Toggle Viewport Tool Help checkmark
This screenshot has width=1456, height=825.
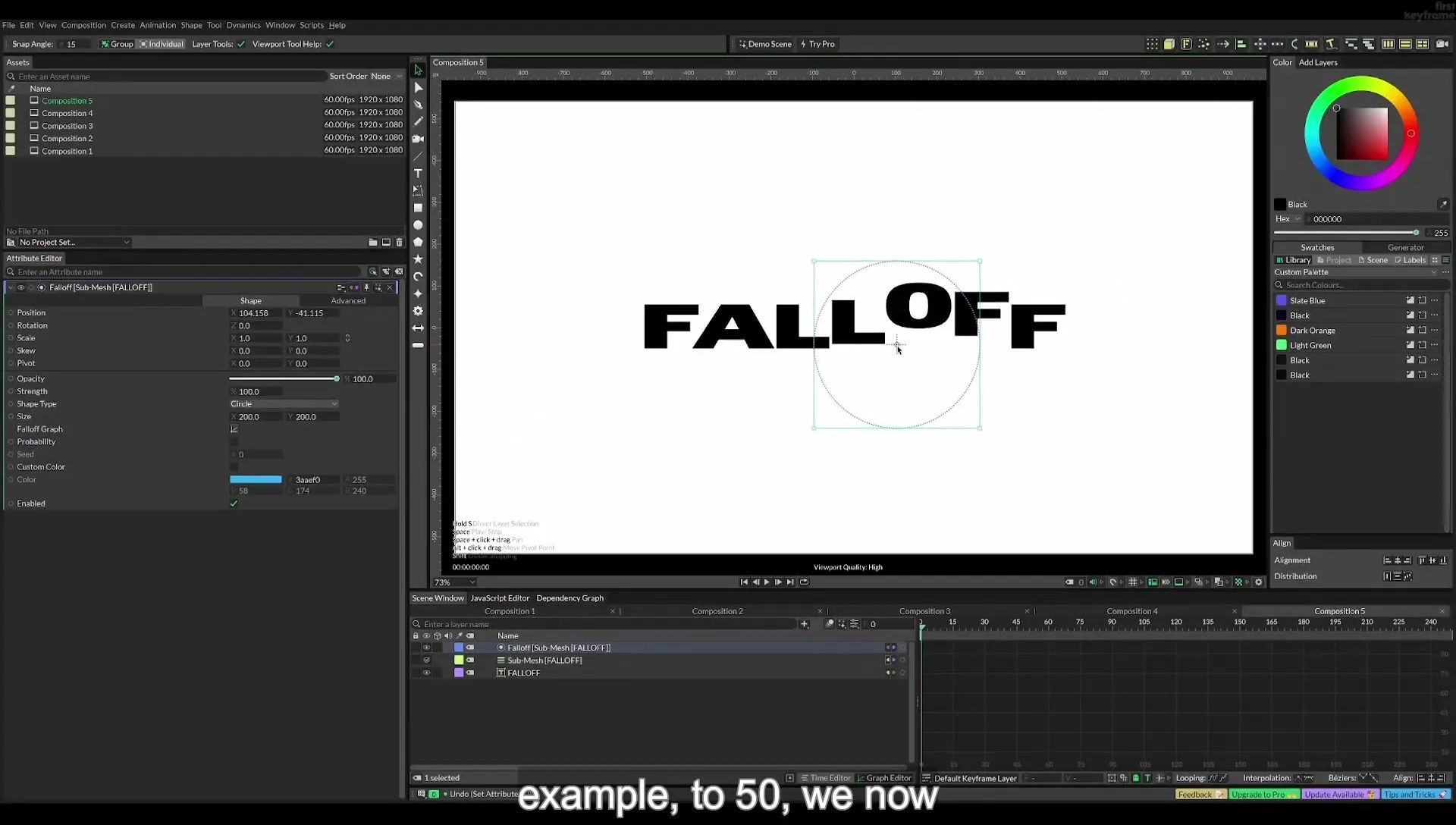click(x=330, y=44)
